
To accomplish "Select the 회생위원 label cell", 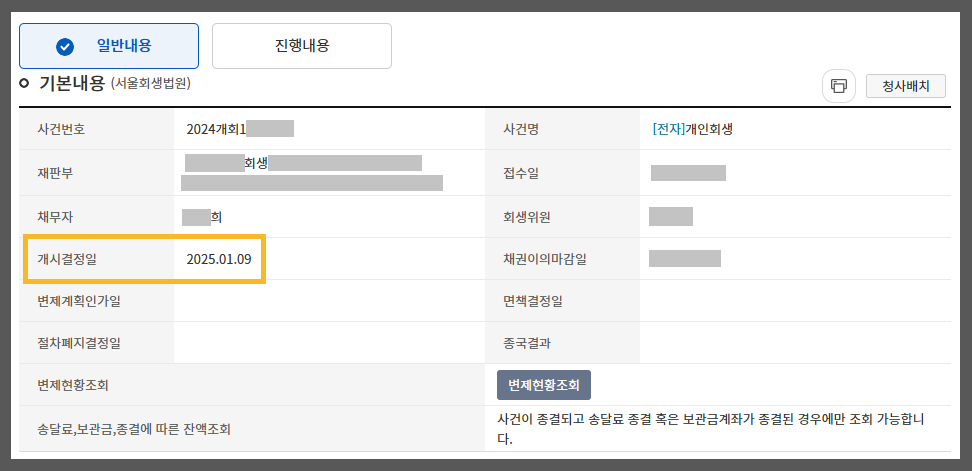I will coord(527,217).
